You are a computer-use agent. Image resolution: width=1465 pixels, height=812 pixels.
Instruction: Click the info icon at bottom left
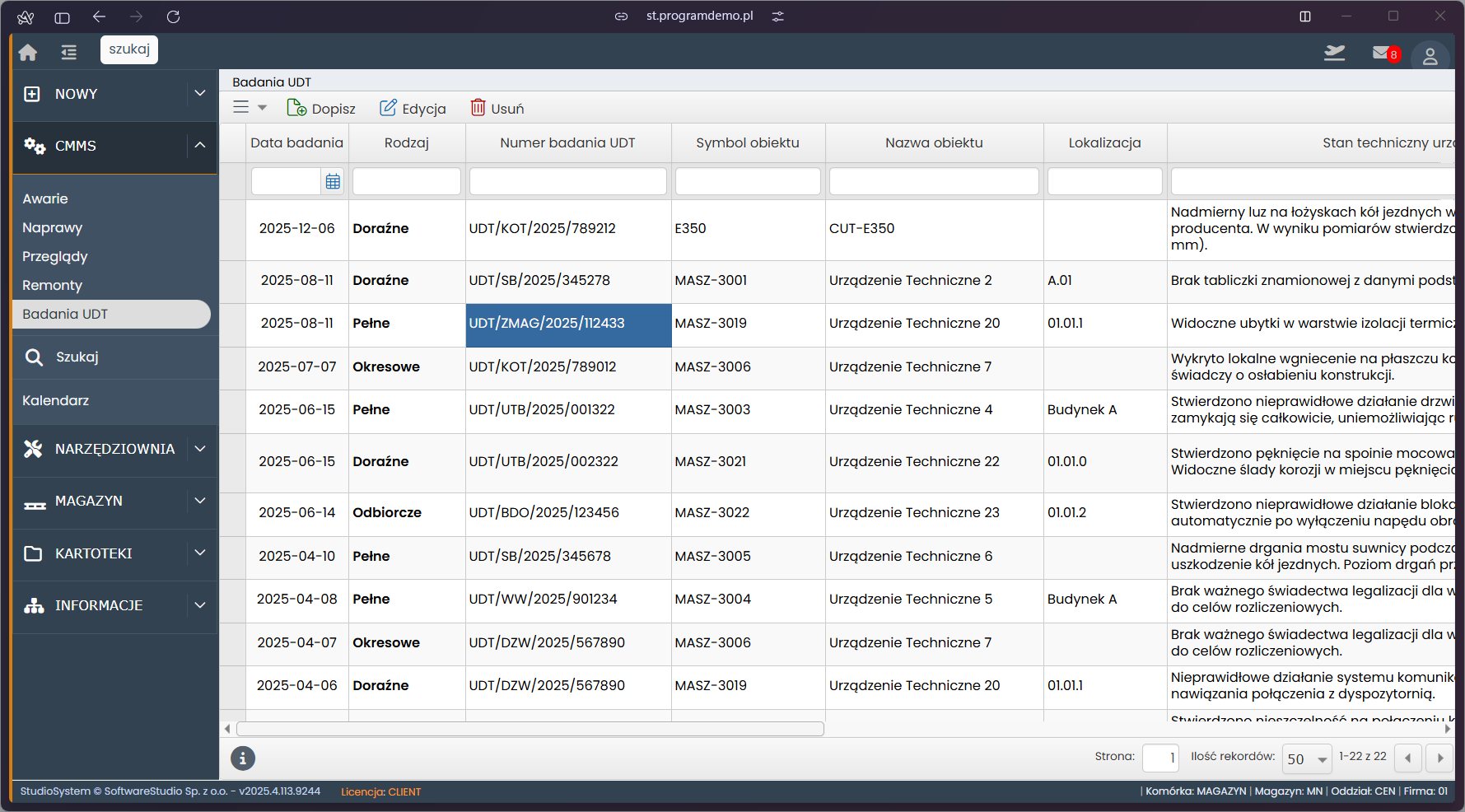pos(242,758)
